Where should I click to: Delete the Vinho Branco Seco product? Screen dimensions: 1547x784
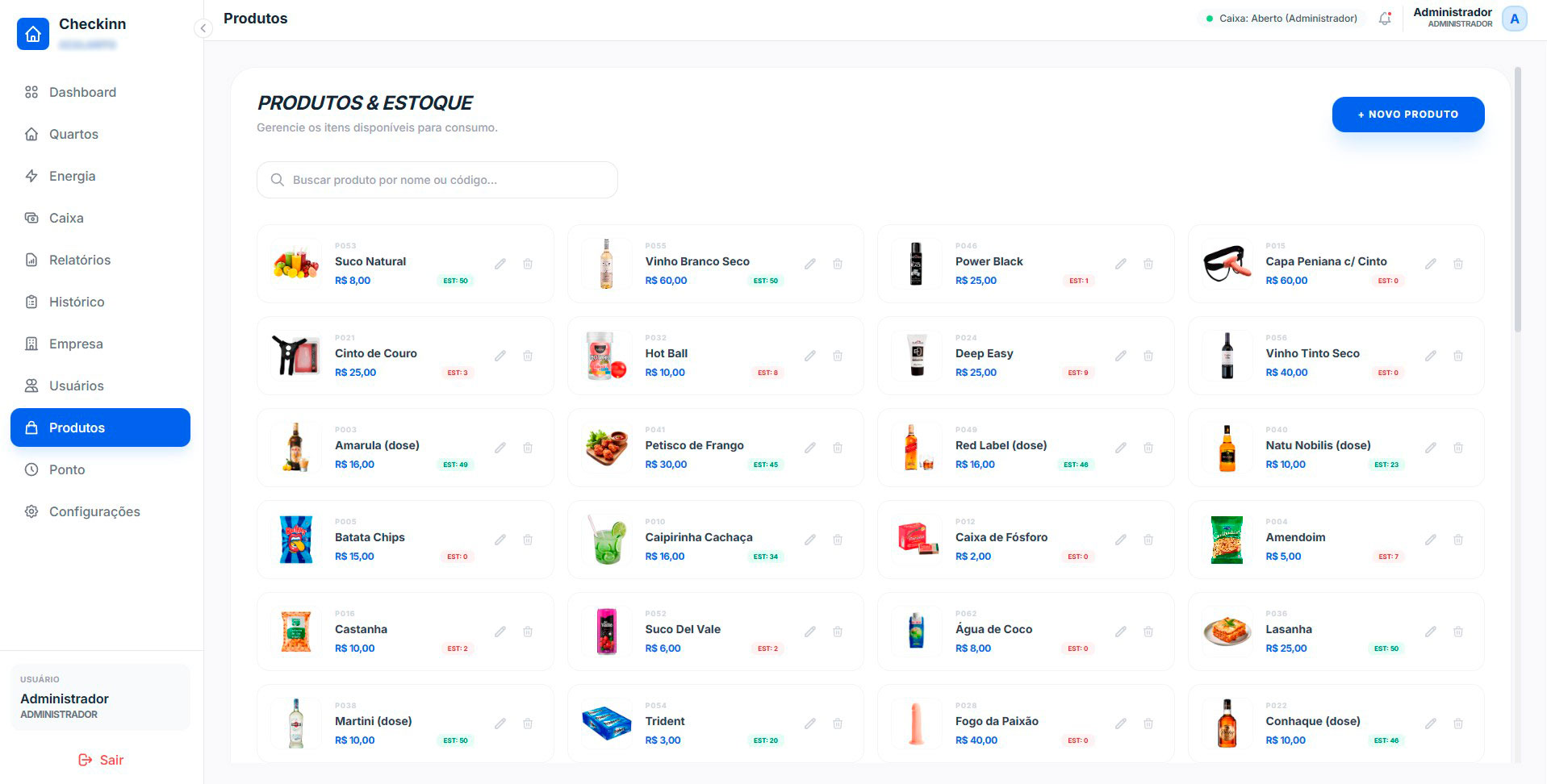(x=838, y=264)
